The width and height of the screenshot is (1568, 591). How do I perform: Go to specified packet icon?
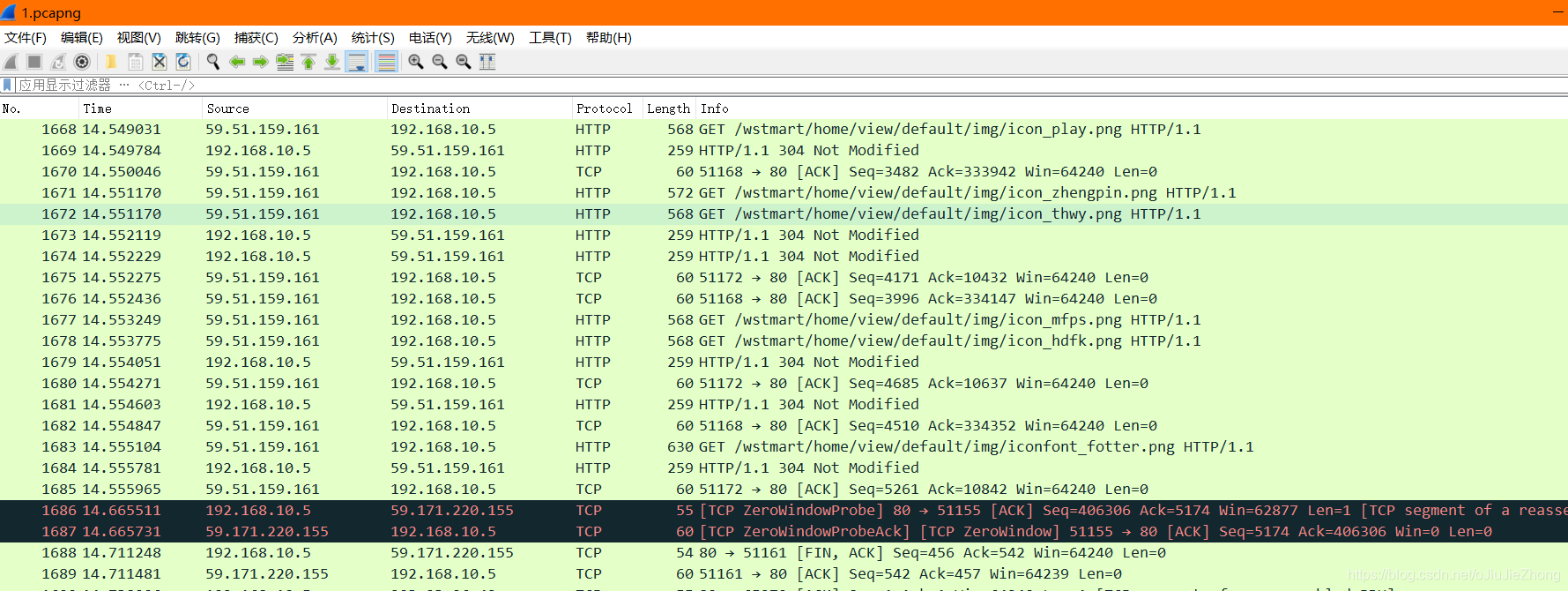point(285,62)
